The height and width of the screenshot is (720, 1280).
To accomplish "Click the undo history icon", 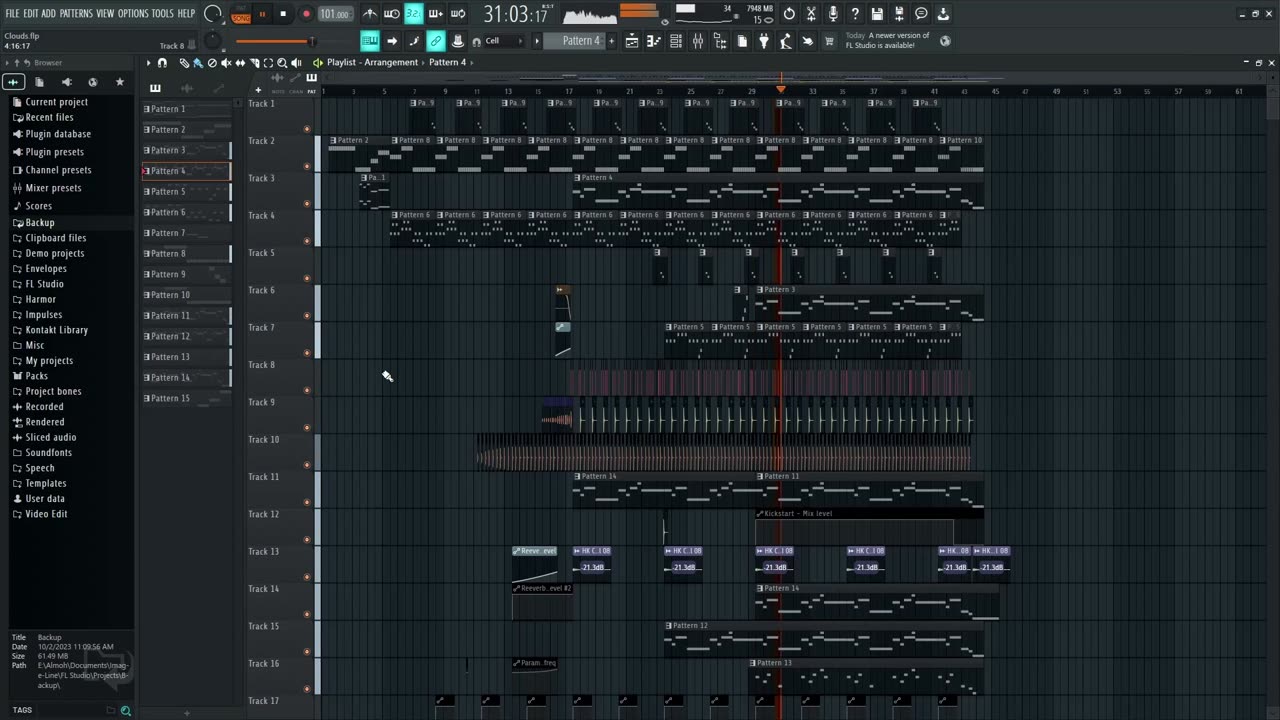I will (789, 14).
